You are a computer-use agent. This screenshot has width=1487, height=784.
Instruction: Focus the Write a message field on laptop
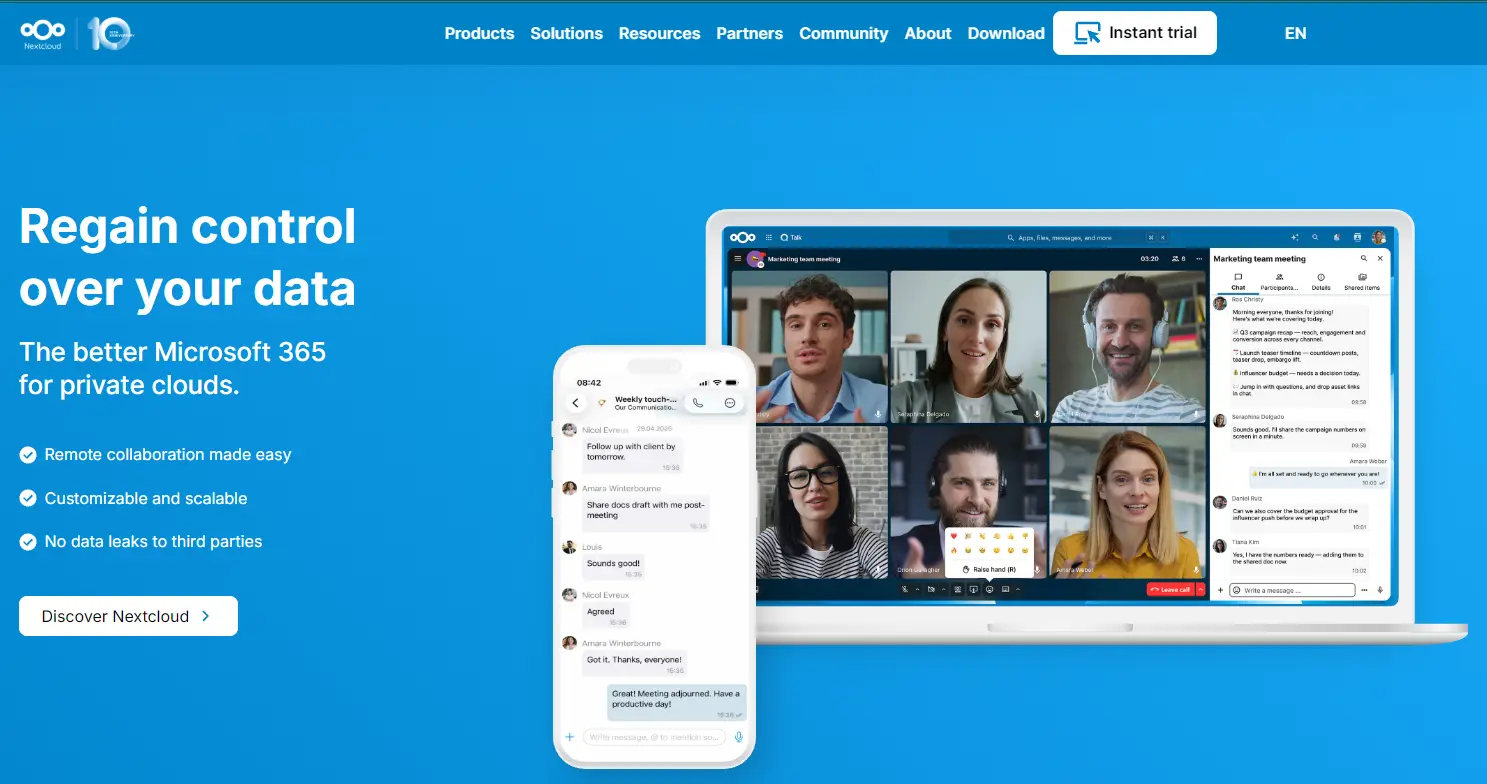click(1291, 590)
